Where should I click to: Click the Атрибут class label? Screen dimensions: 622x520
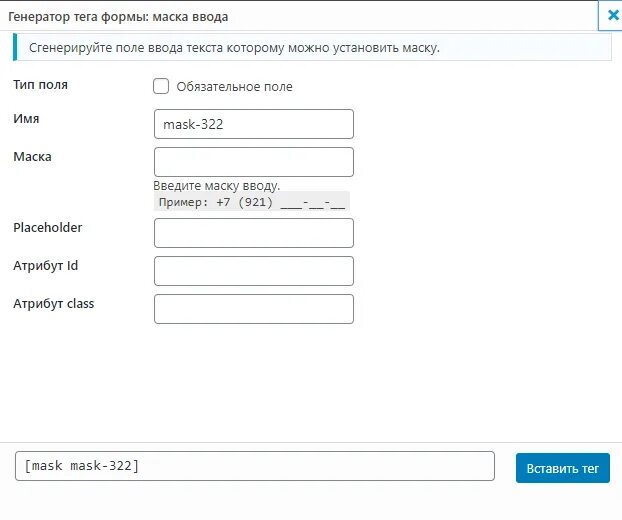tap(54, 303)
